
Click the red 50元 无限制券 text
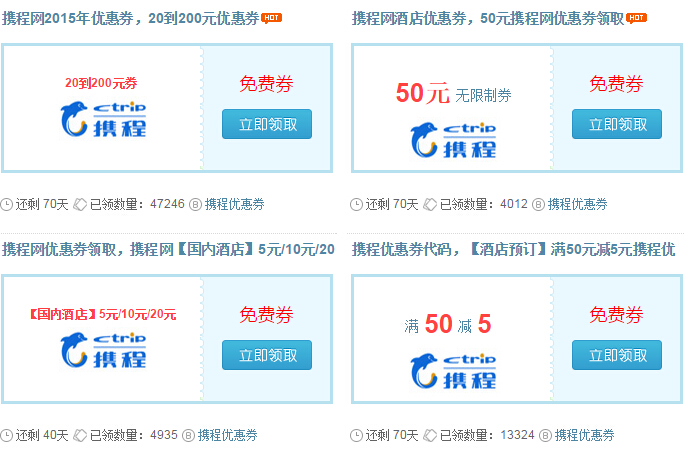tap(453, 93)
